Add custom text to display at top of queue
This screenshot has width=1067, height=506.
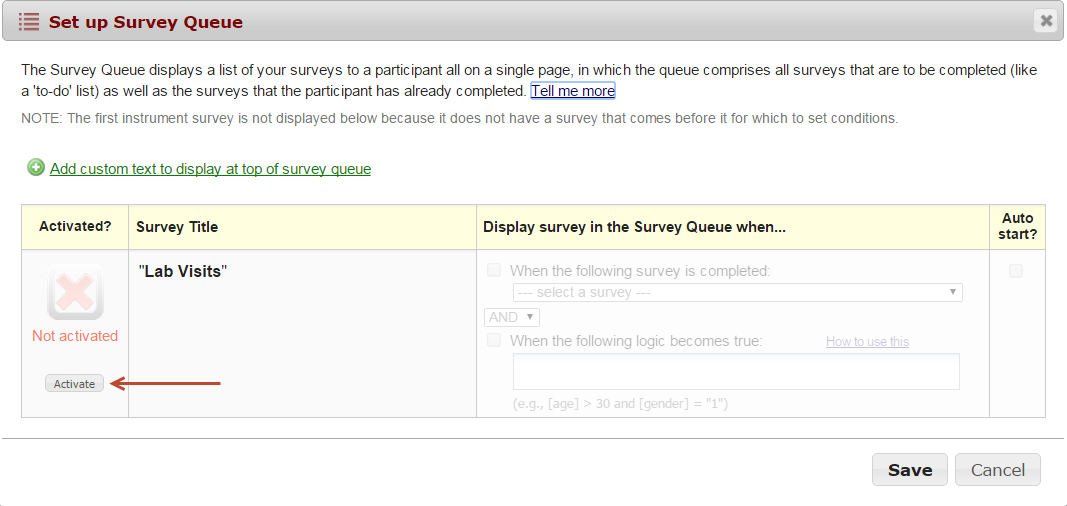pos(210,169)
